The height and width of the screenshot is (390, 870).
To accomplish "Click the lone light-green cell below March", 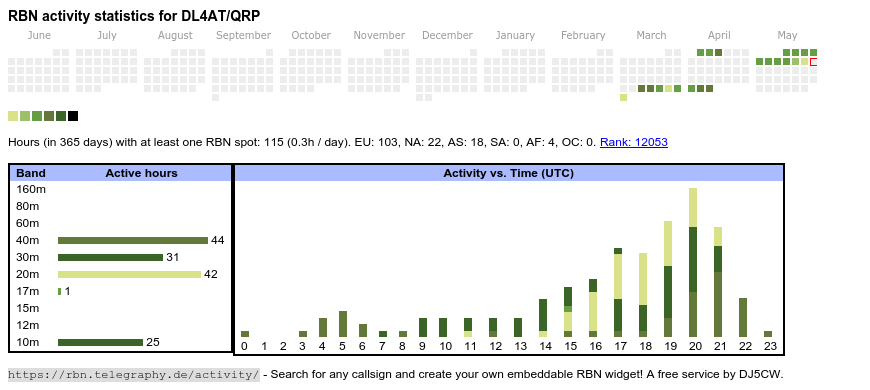I will (624, 98).
